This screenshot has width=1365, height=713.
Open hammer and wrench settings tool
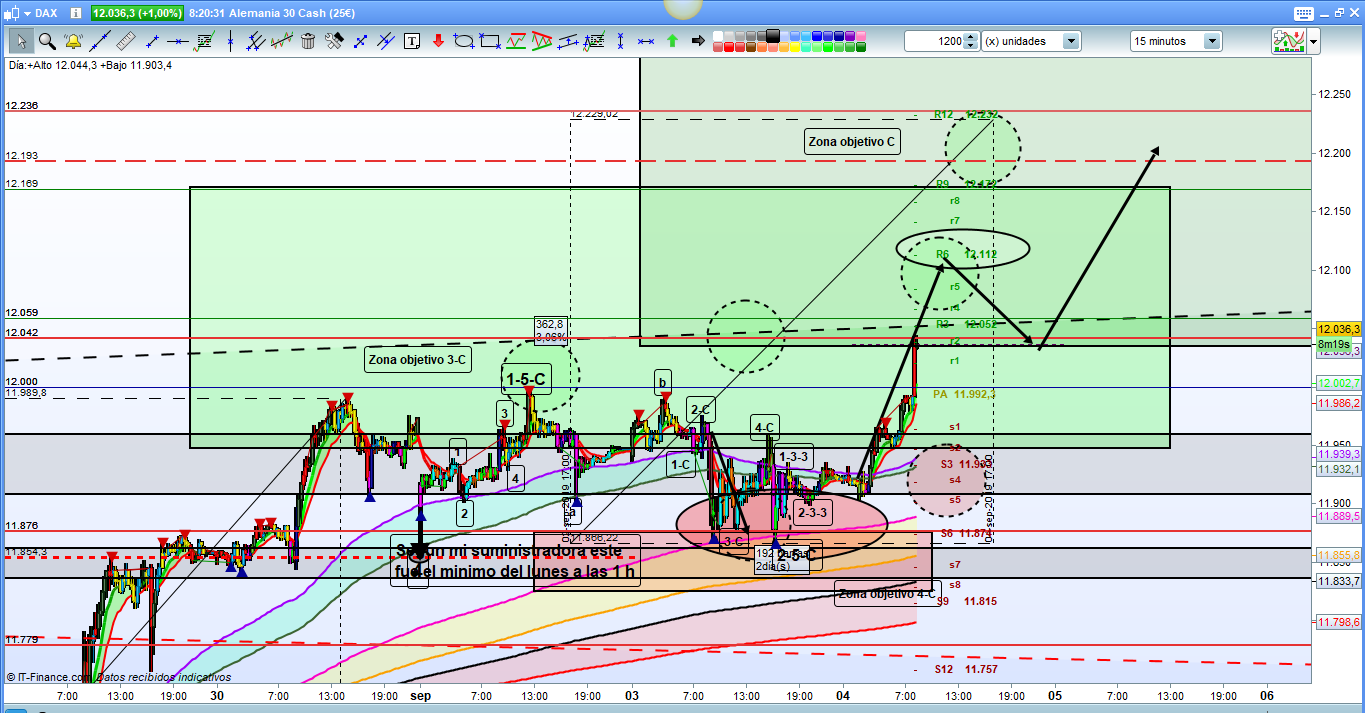tap(334, 41)
